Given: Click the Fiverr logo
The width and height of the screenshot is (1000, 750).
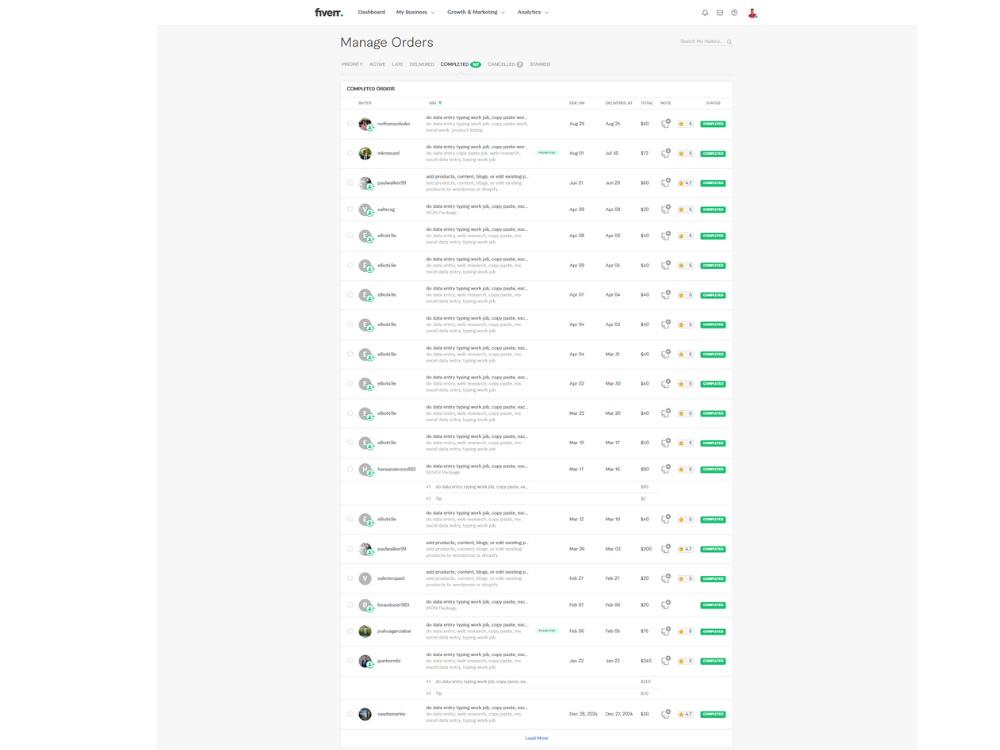Looking at the screenshot, I should click(328, 12).
